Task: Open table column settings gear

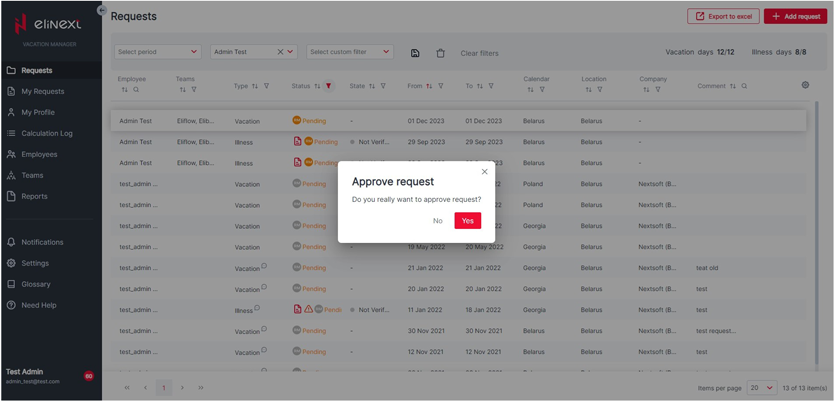Action: (x=805, y=85)
